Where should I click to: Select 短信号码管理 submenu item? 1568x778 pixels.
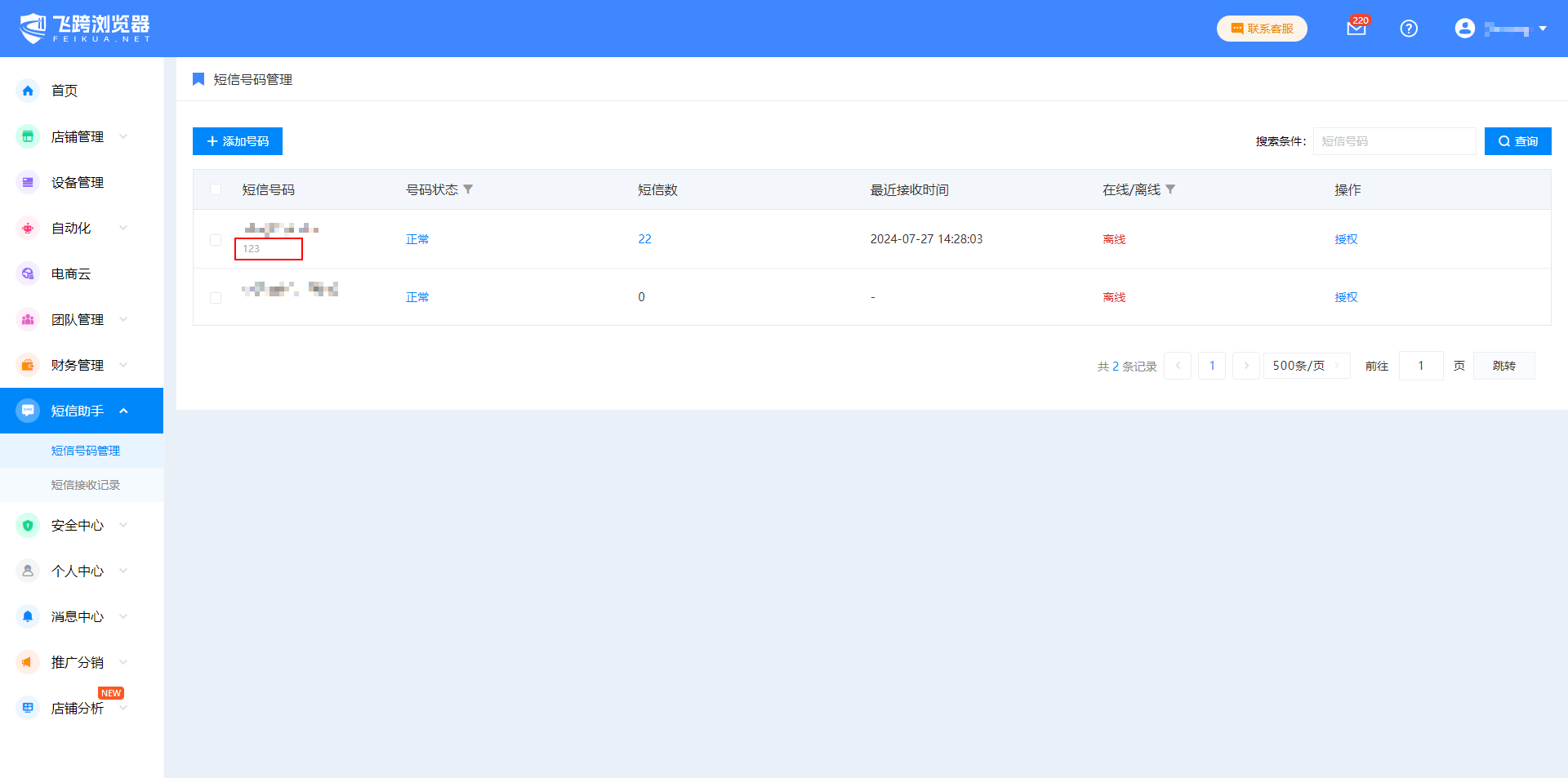86,451
